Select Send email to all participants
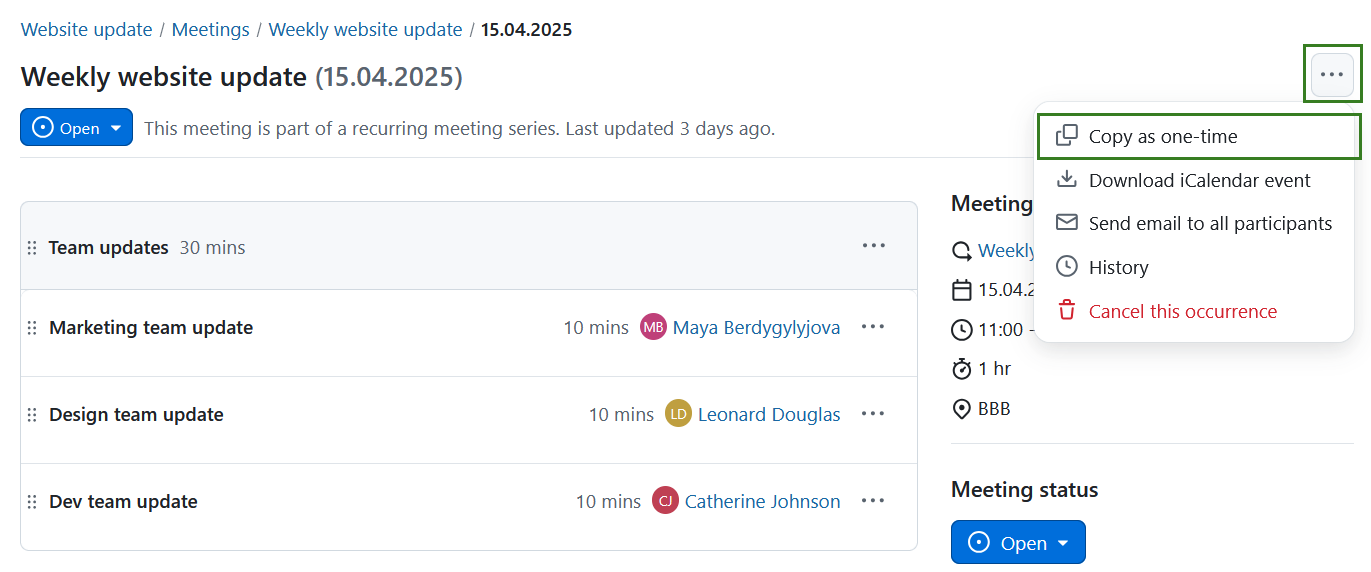The width and height of the screenshot is (1371, 572). tap(1210, 224)
